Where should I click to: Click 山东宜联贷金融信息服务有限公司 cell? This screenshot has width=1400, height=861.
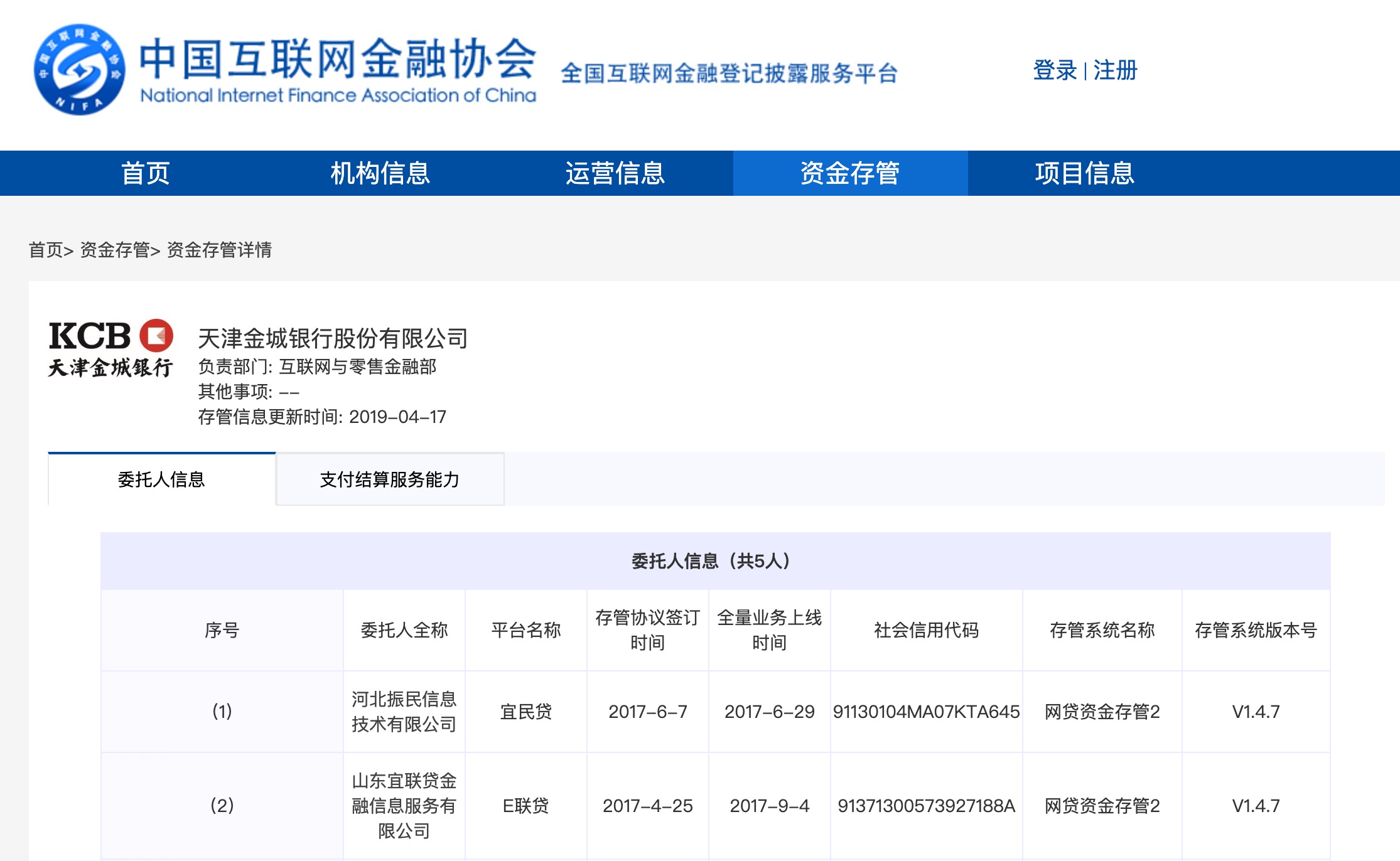404,806
